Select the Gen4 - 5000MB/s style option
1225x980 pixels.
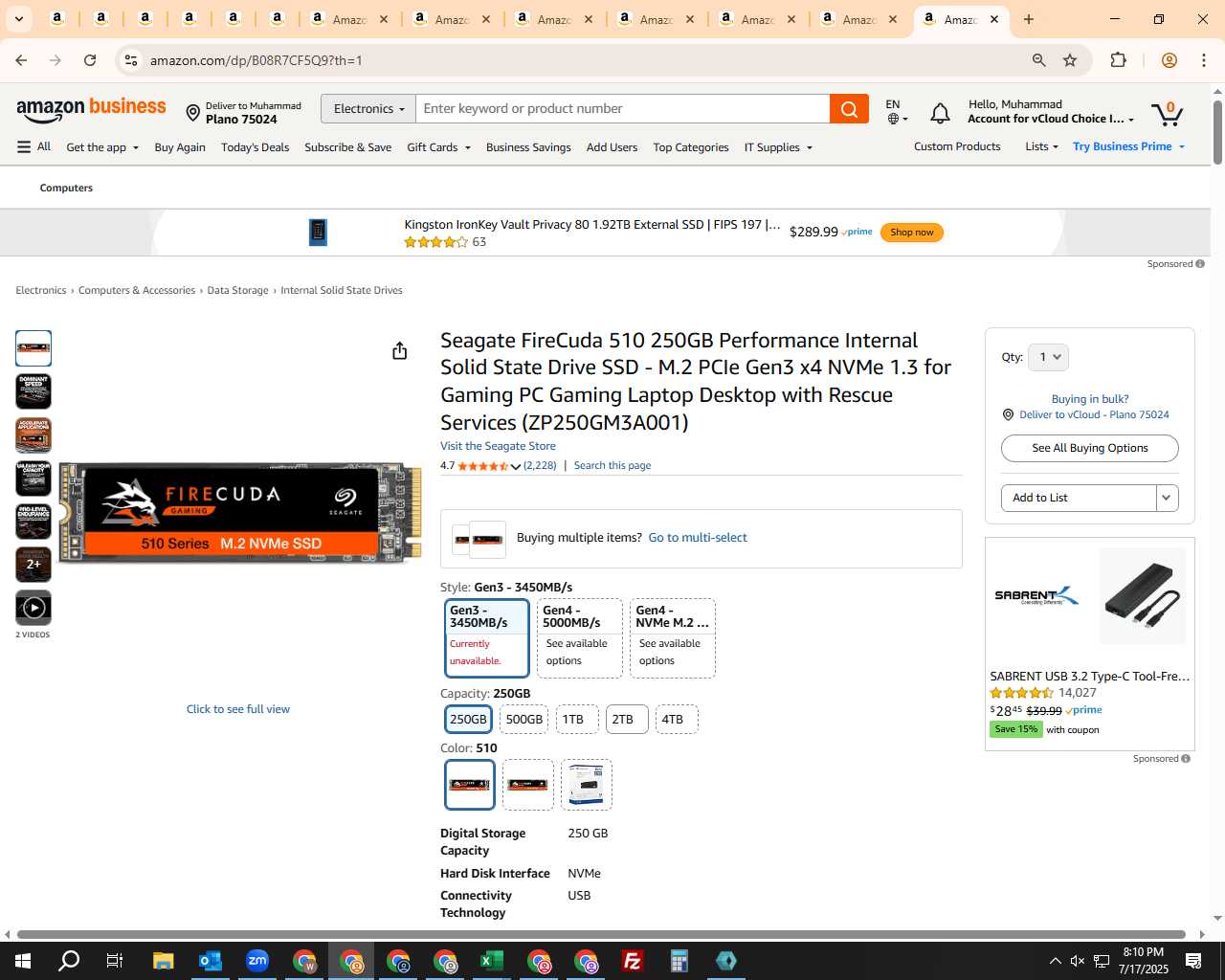[x=580, y=638]
